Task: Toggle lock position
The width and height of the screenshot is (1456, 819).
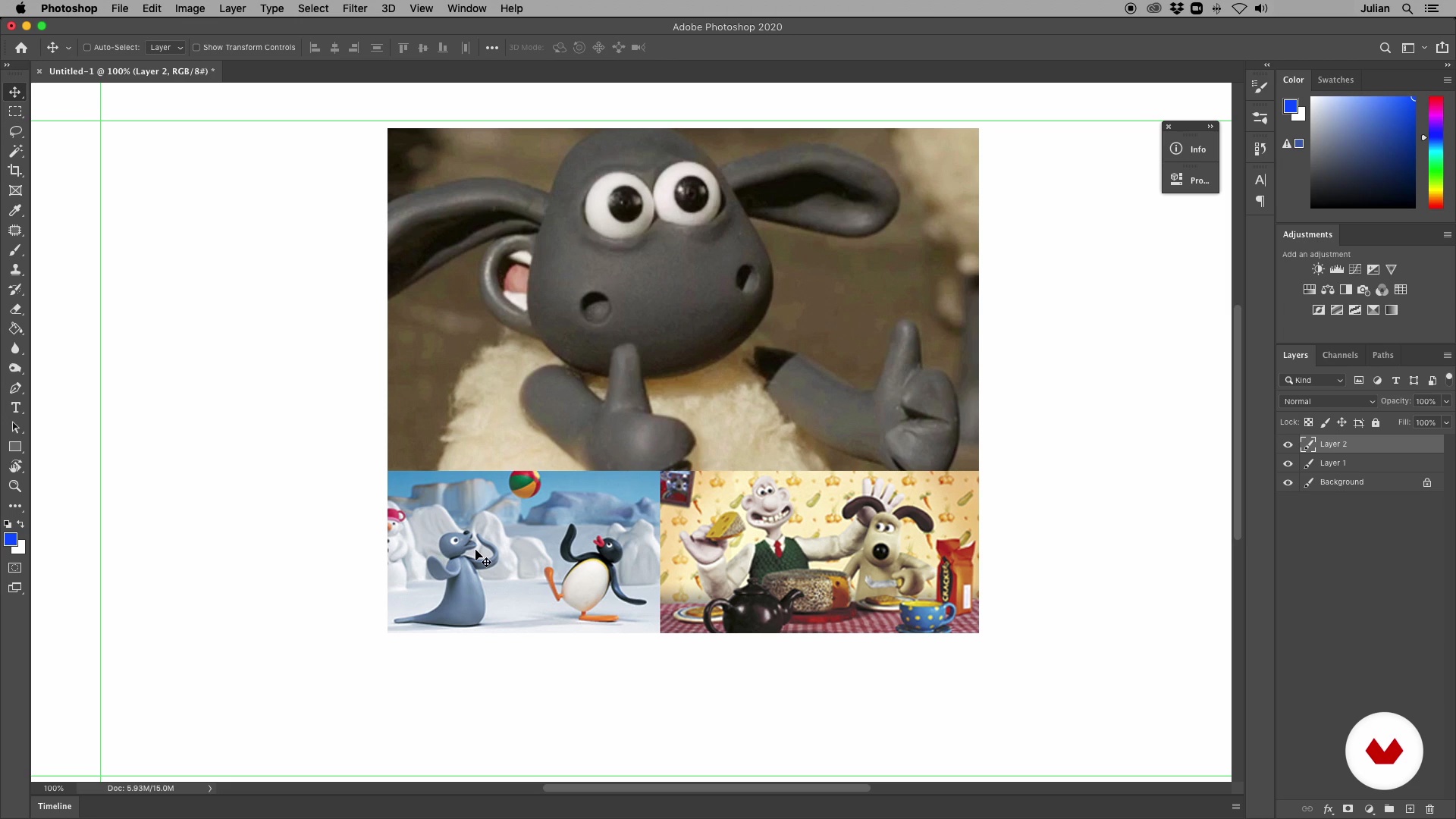Action: 1342,422
